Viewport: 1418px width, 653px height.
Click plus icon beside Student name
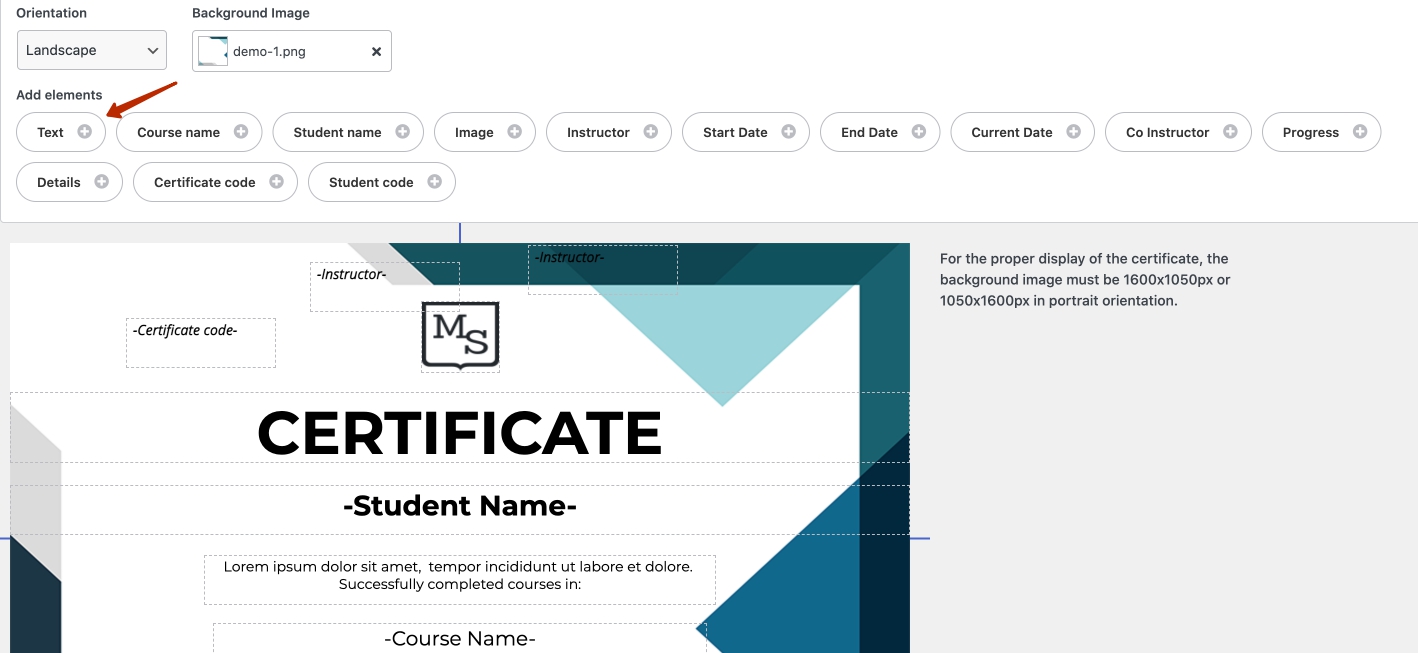[x=402, y=132]
